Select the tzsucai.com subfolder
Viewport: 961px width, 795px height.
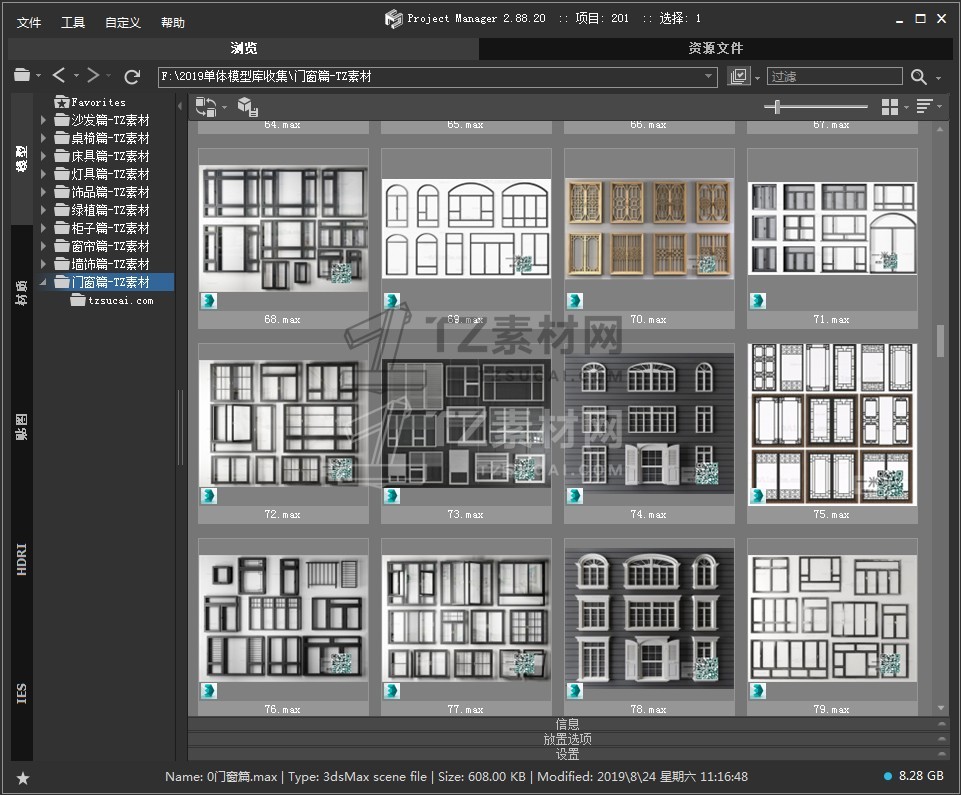coord(120,300)
